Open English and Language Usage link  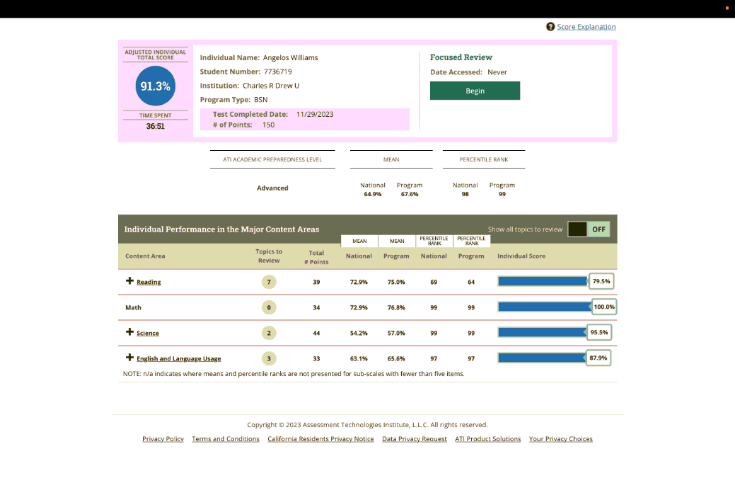[179, 358]
